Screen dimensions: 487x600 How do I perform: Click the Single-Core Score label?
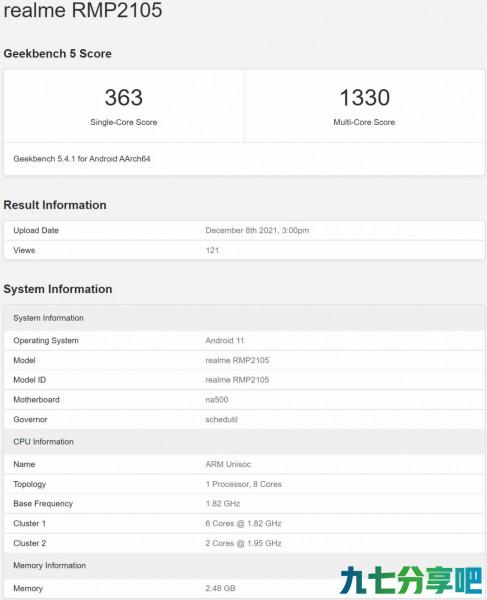(x=124, y=122)
